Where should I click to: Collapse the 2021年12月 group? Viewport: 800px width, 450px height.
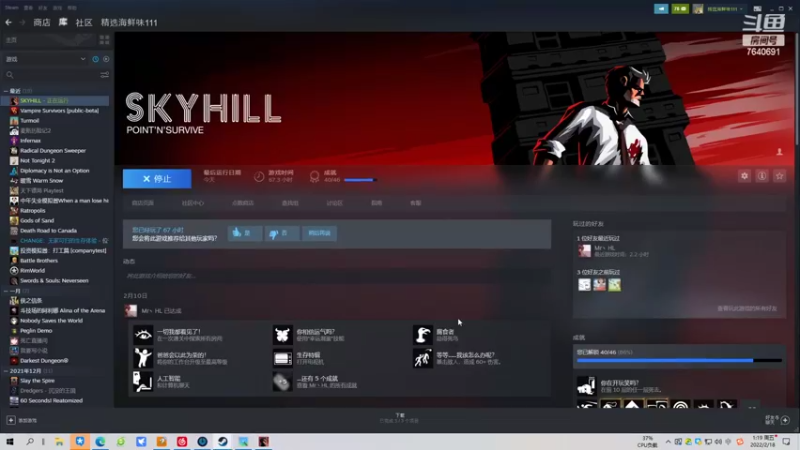pos(6,371)
